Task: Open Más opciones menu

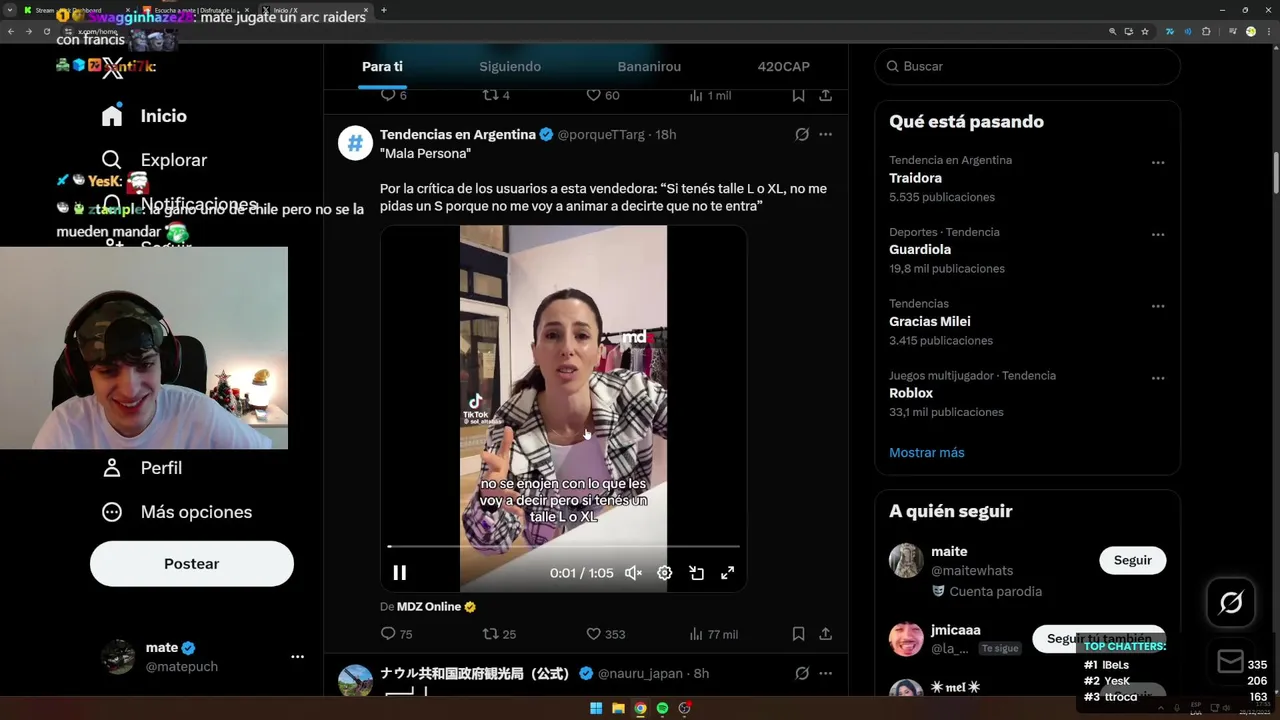Action: click(177, 512)
